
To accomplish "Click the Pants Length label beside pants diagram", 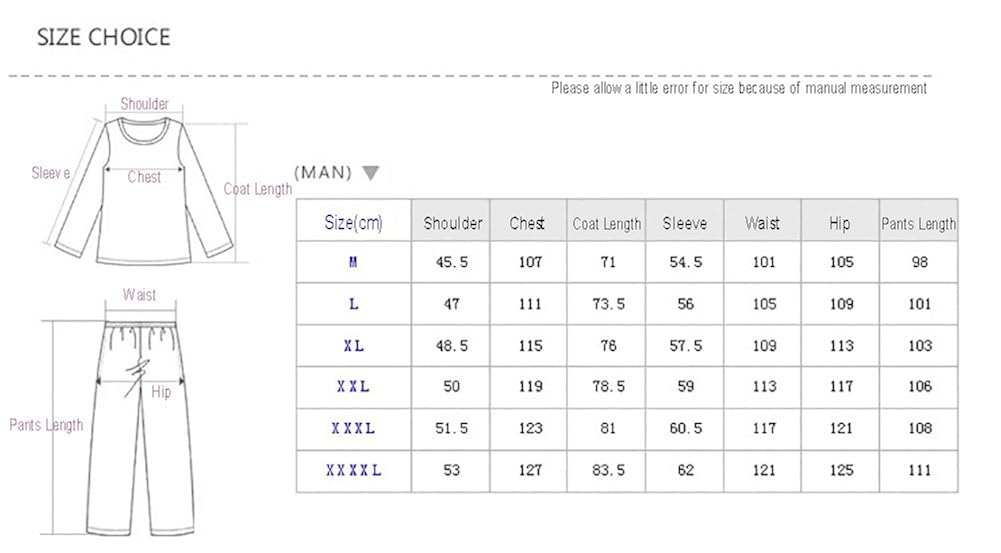I will tap(46, 425).
